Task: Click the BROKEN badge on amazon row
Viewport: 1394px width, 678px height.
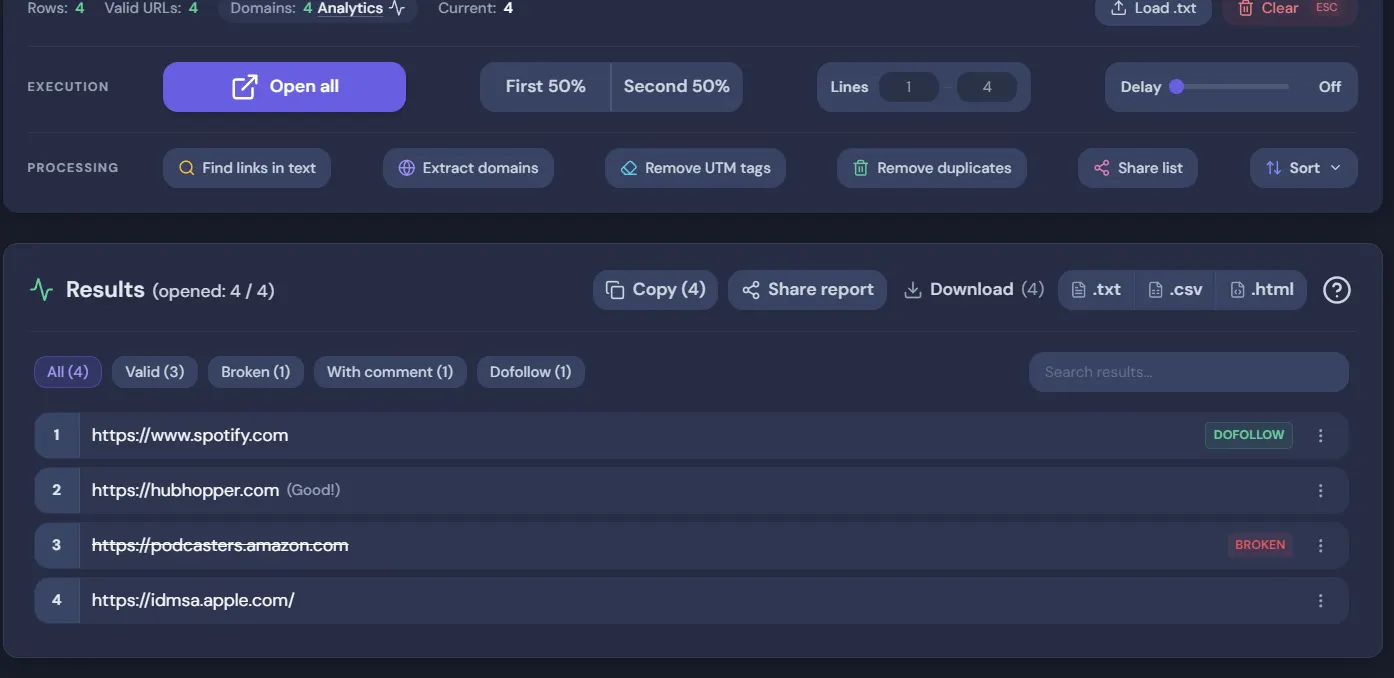Action: (1260, 545)
